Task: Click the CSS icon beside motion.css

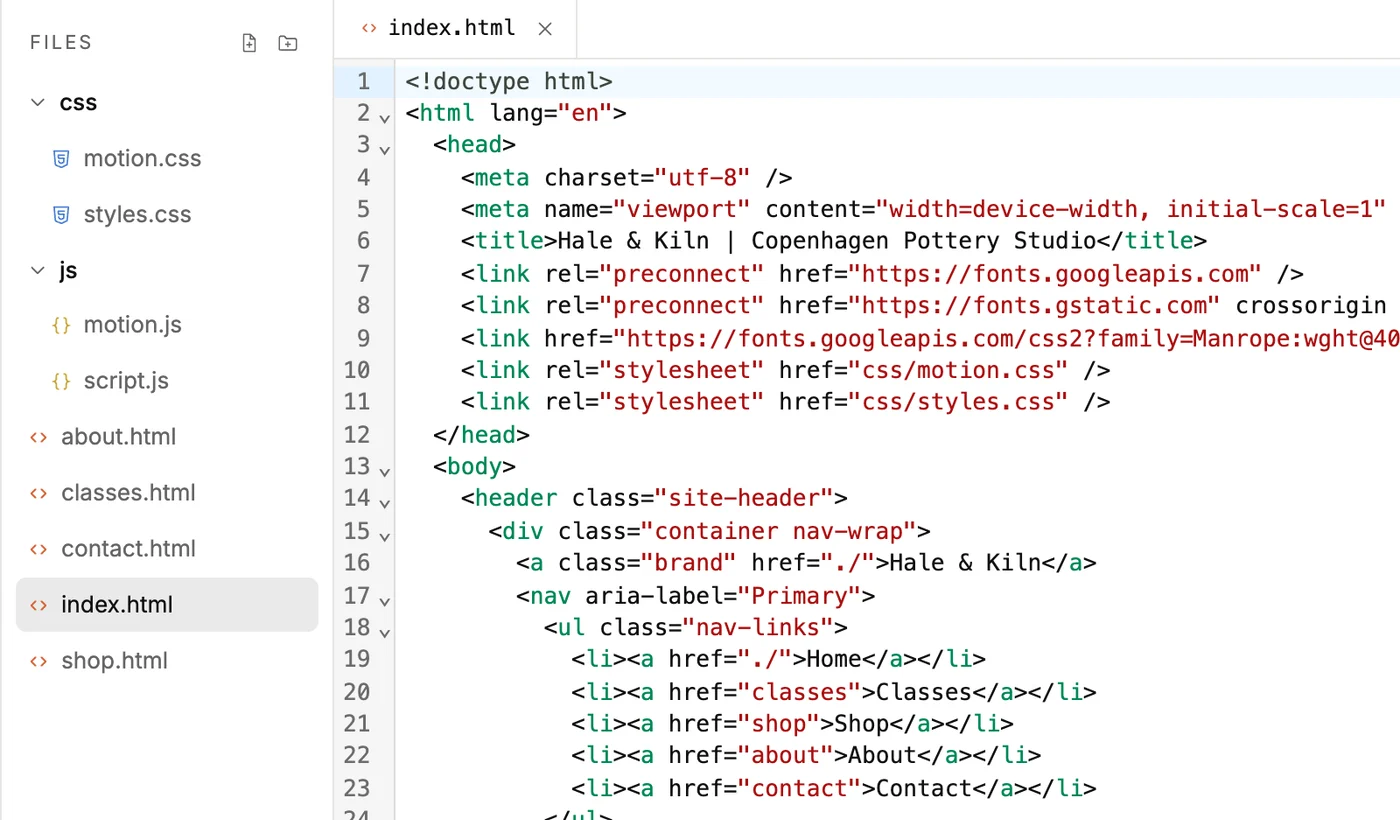Action: point(61,158)
